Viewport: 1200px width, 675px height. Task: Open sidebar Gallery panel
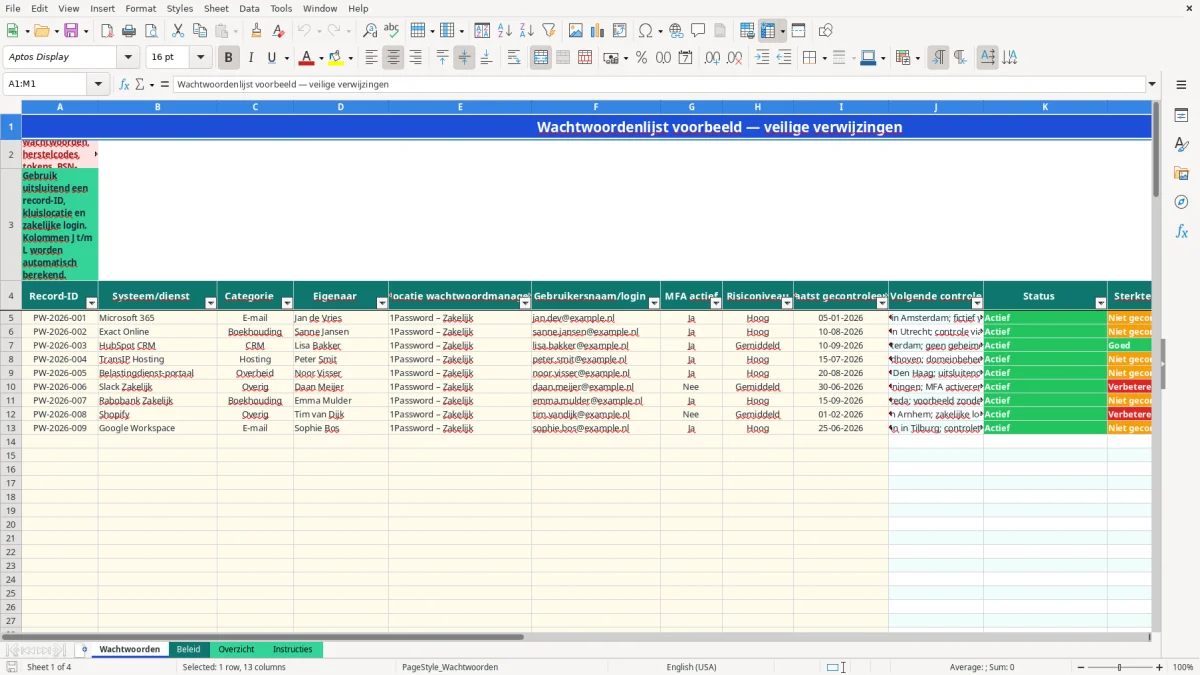click(x=1181, y=174)
